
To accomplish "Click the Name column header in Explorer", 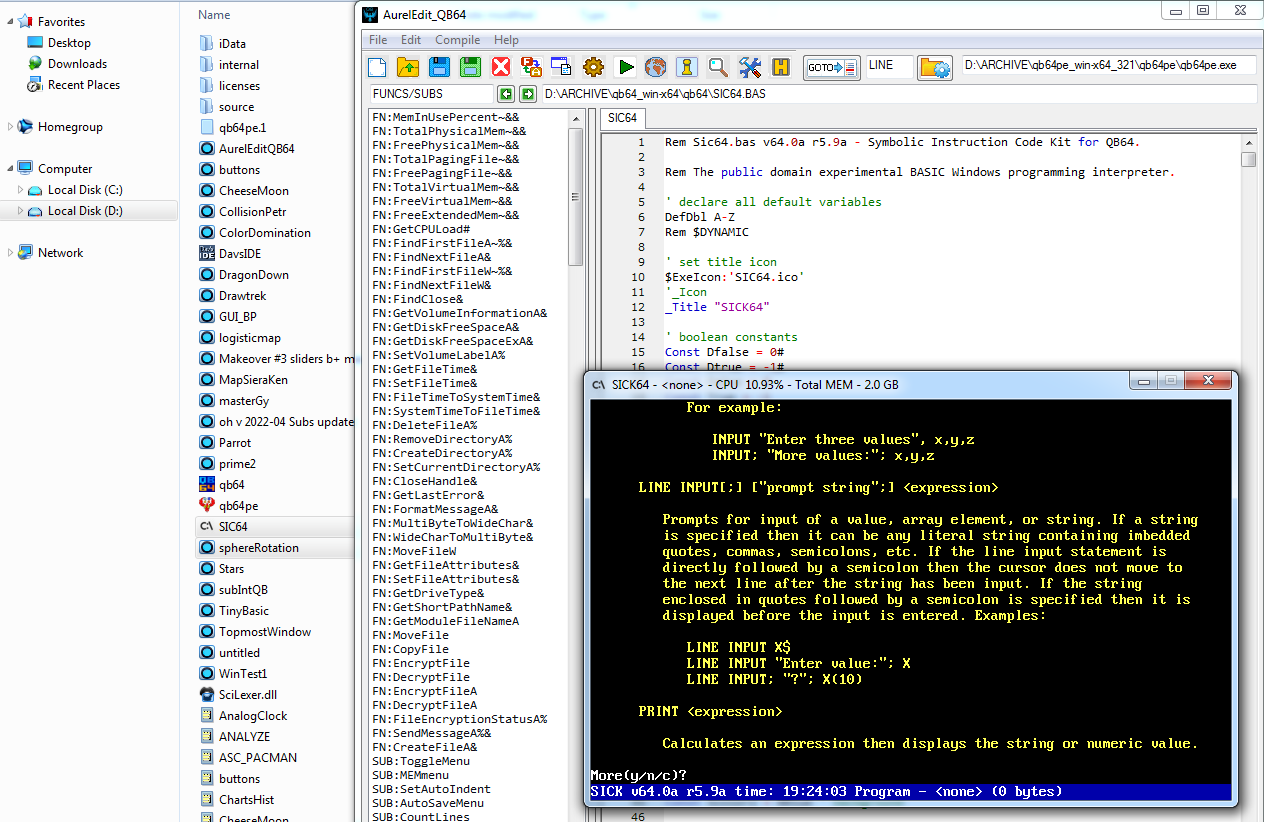I will pyautogui.click(x=214, y=15).
